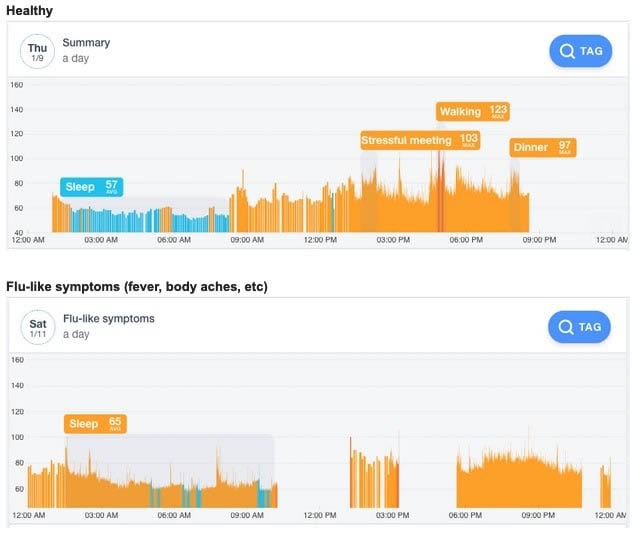Click the 'Healthy' section heading
The width and height of the screenshot is (642, 535).
pos(30,10)
